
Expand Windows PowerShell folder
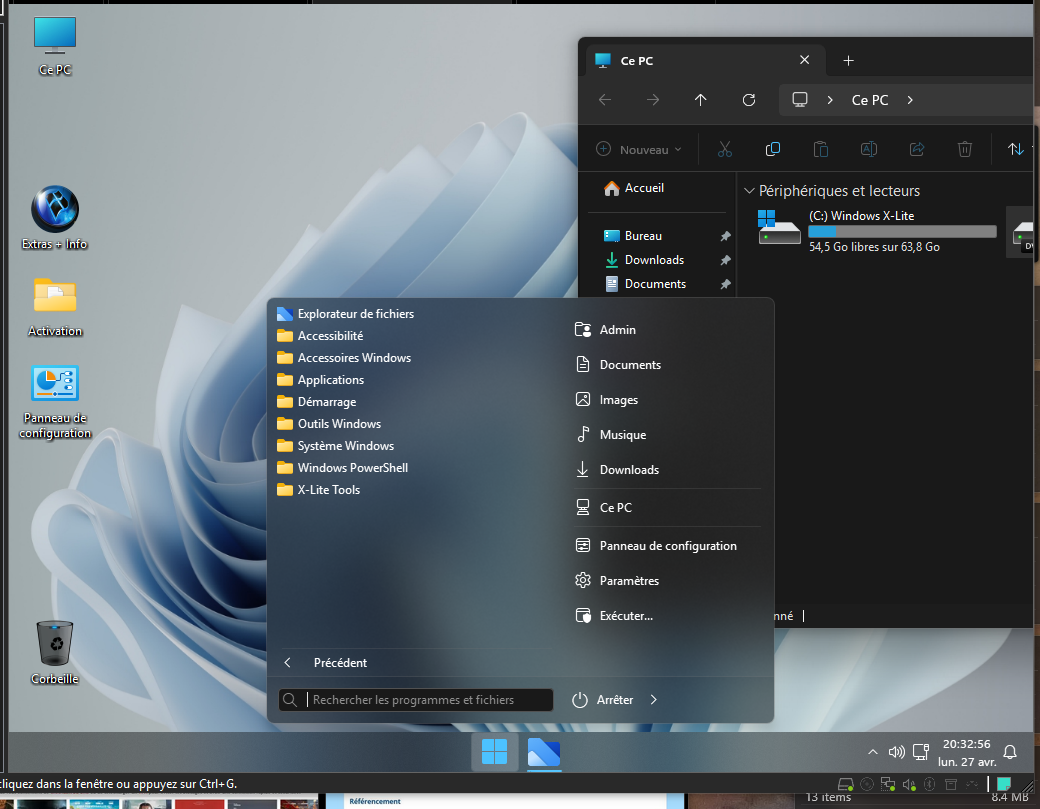pyautogui.click(x=342, y=467)
